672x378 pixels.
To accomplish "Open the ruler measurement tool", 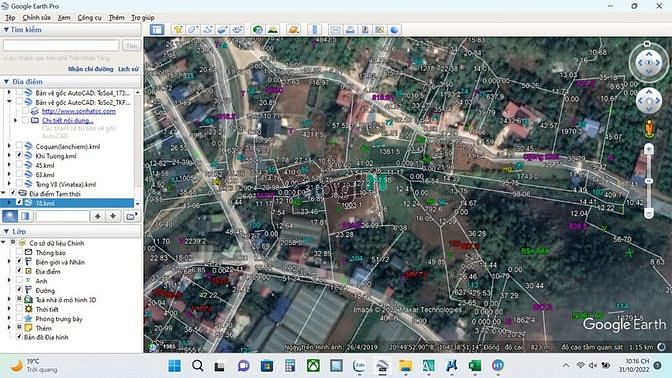I will (x=315, y=30).
